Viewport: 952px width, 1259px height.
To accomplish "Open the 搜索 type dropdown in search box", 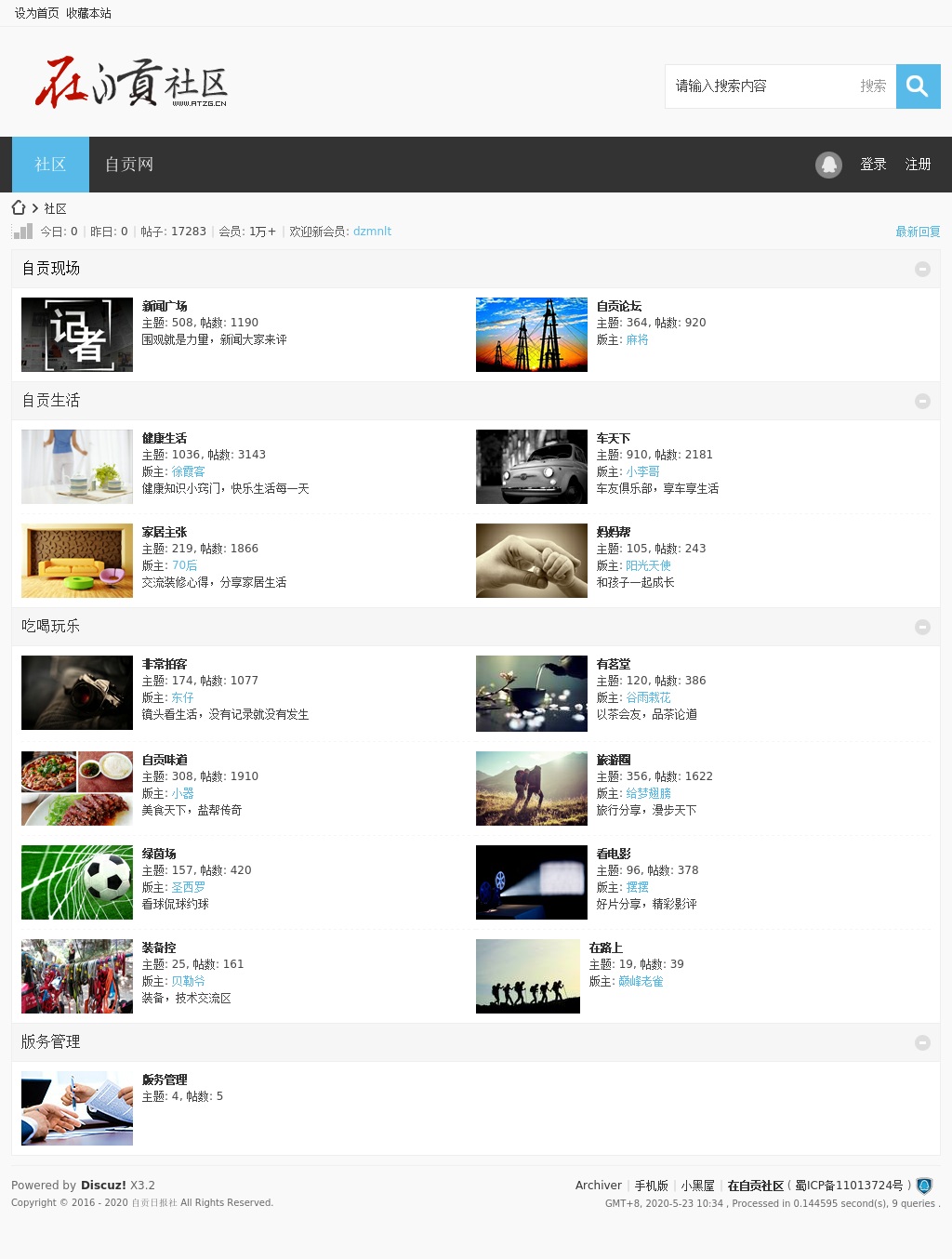I will click(x=873, y=86).
